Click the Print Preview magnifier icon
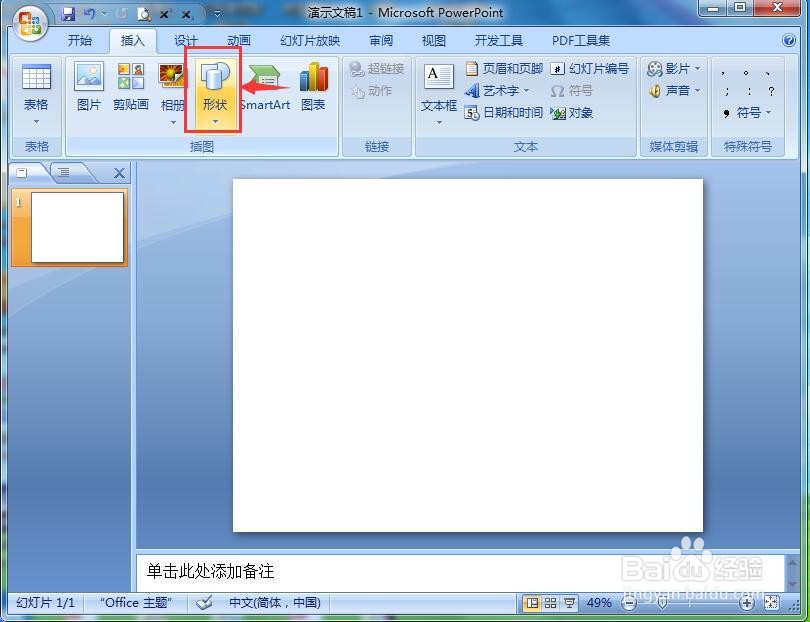Viewport: 810px width, 622px height. (143, 14)
